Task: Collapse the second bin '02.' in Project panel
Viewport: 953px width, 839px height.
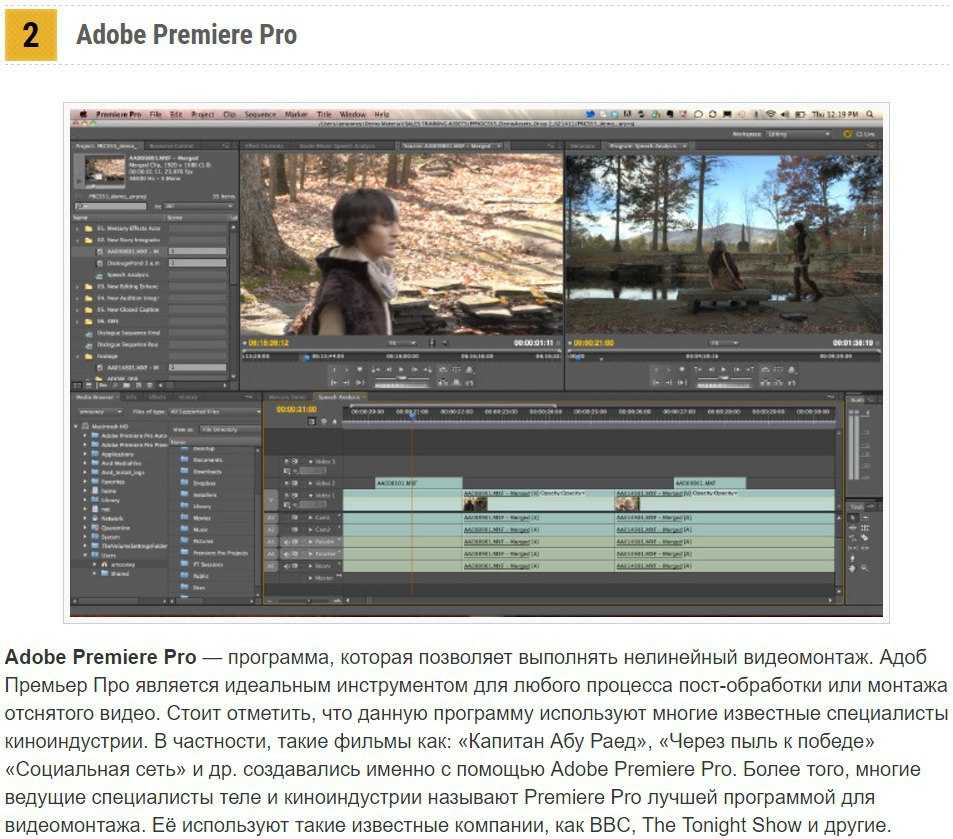Action: (x=78, y=240)
